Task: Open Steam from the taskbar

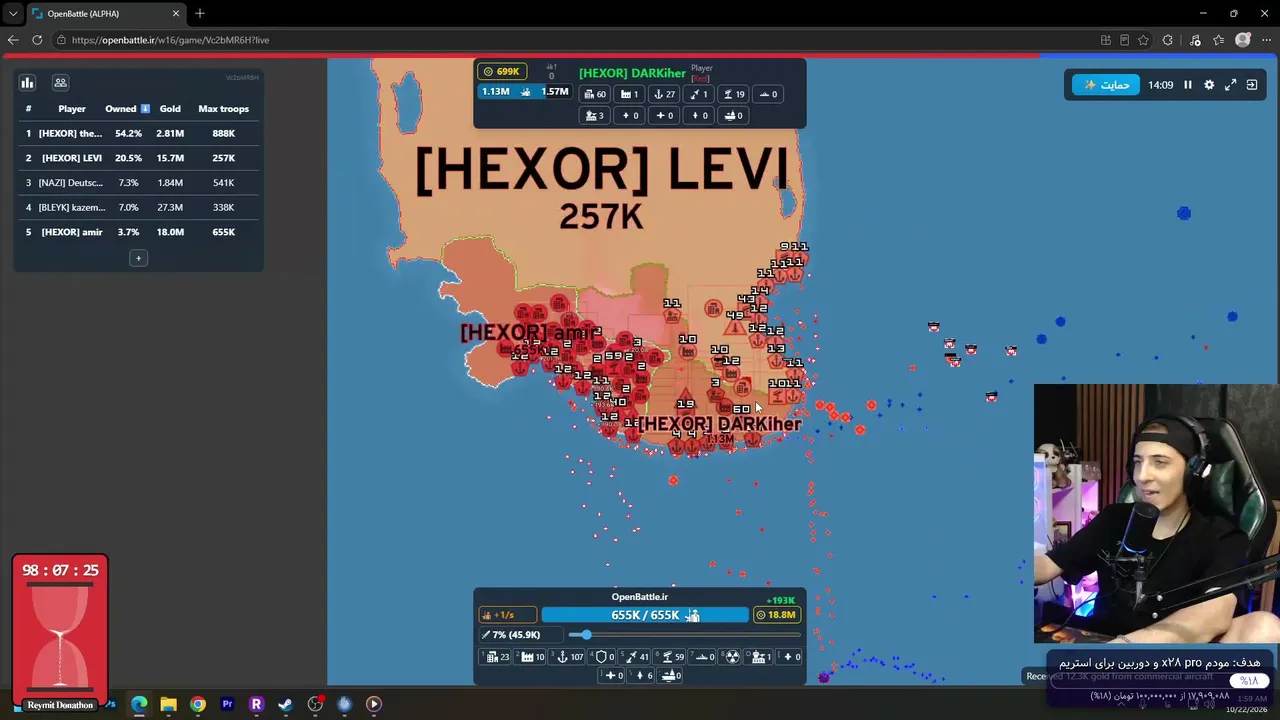Action: [x=286, y=704]
